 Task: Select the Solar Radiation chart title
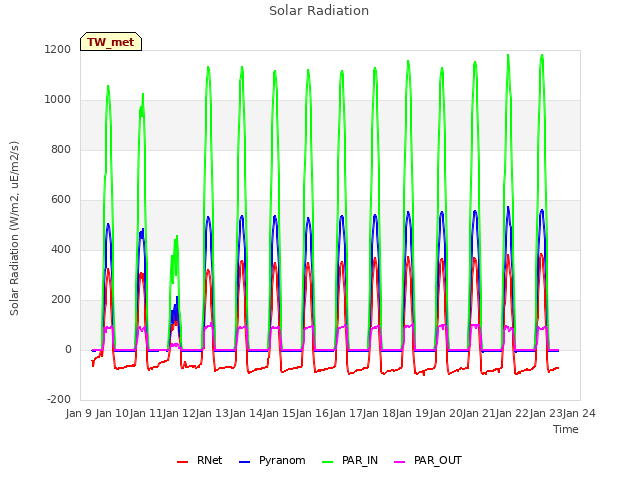point(319,11)
